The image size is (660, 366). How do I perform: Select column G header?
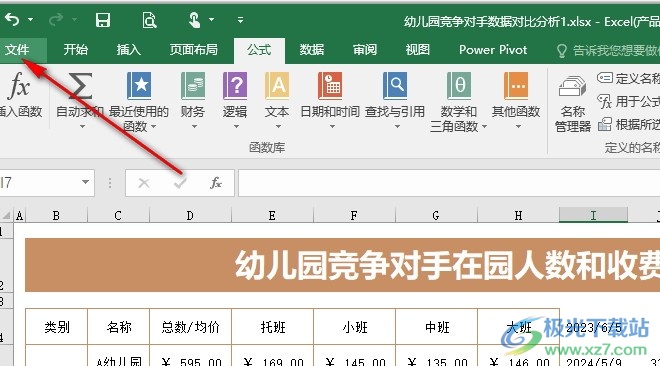click(x=436, y=216)
